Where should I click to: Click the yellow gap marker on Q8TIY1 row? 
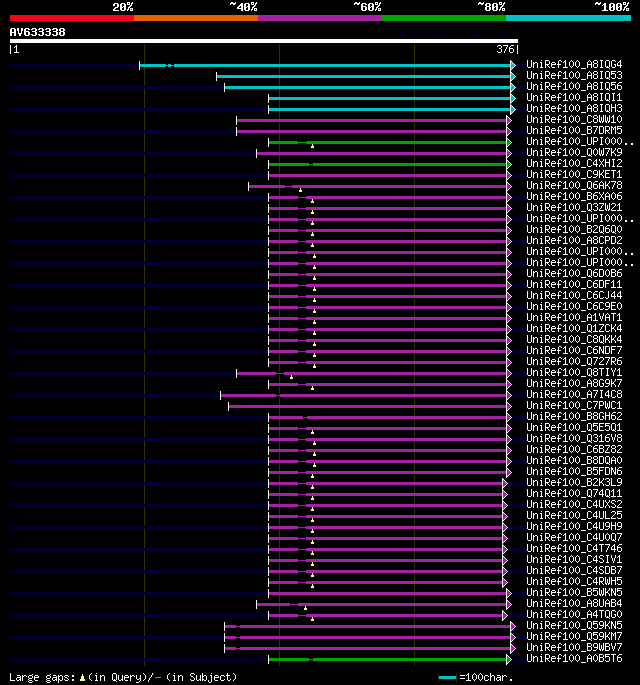pos(291,377)
